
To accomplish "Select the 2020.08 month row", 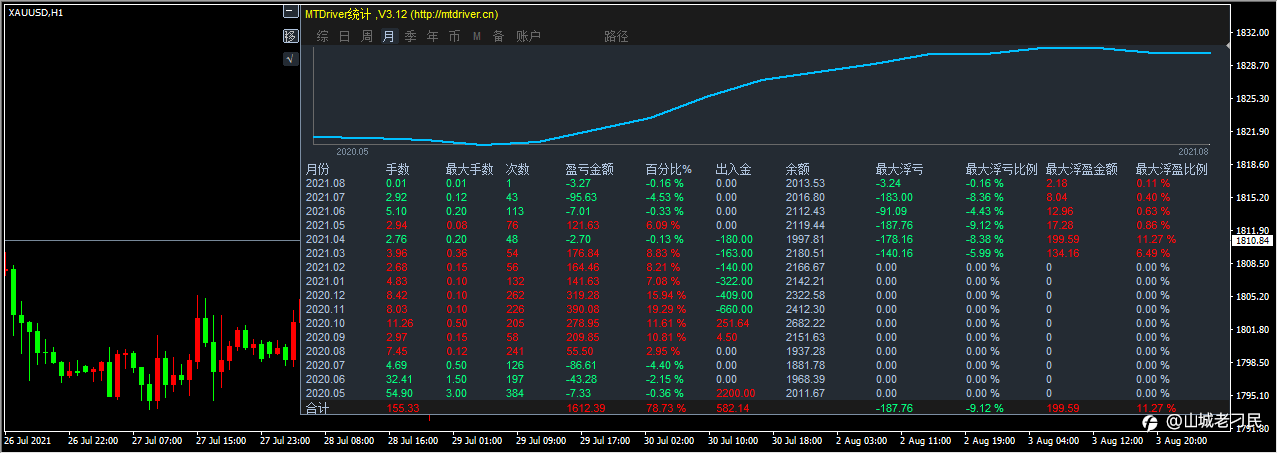I will [x=765, y=352].
